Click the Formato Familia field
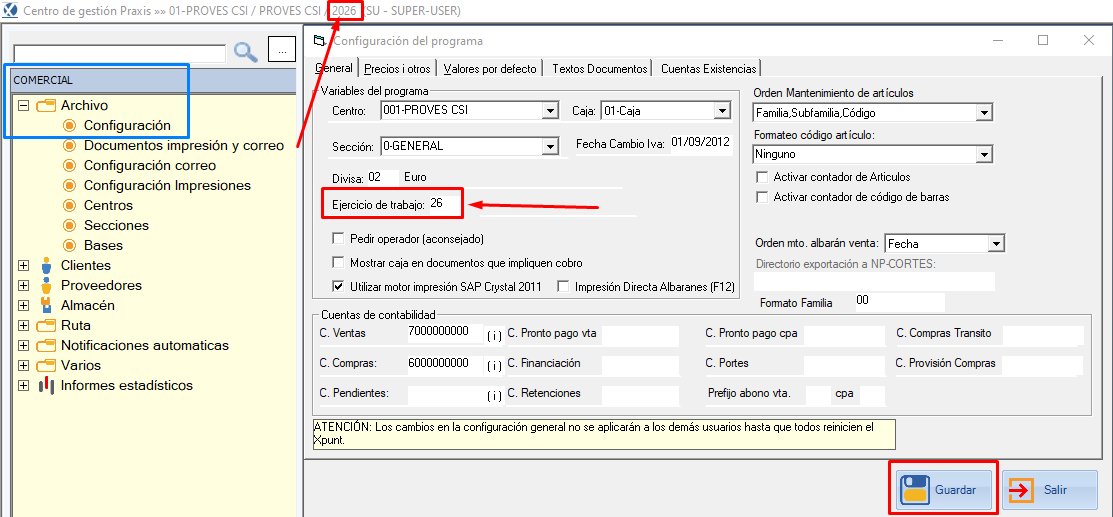The width and height of the screenshot is (1113, 517). 899,302
